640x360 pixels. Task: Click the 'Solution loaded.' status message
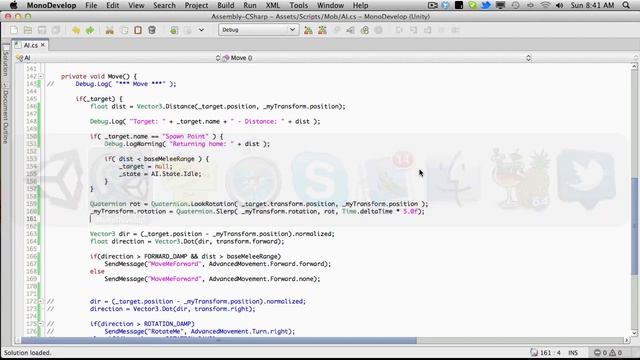(28, 353)
